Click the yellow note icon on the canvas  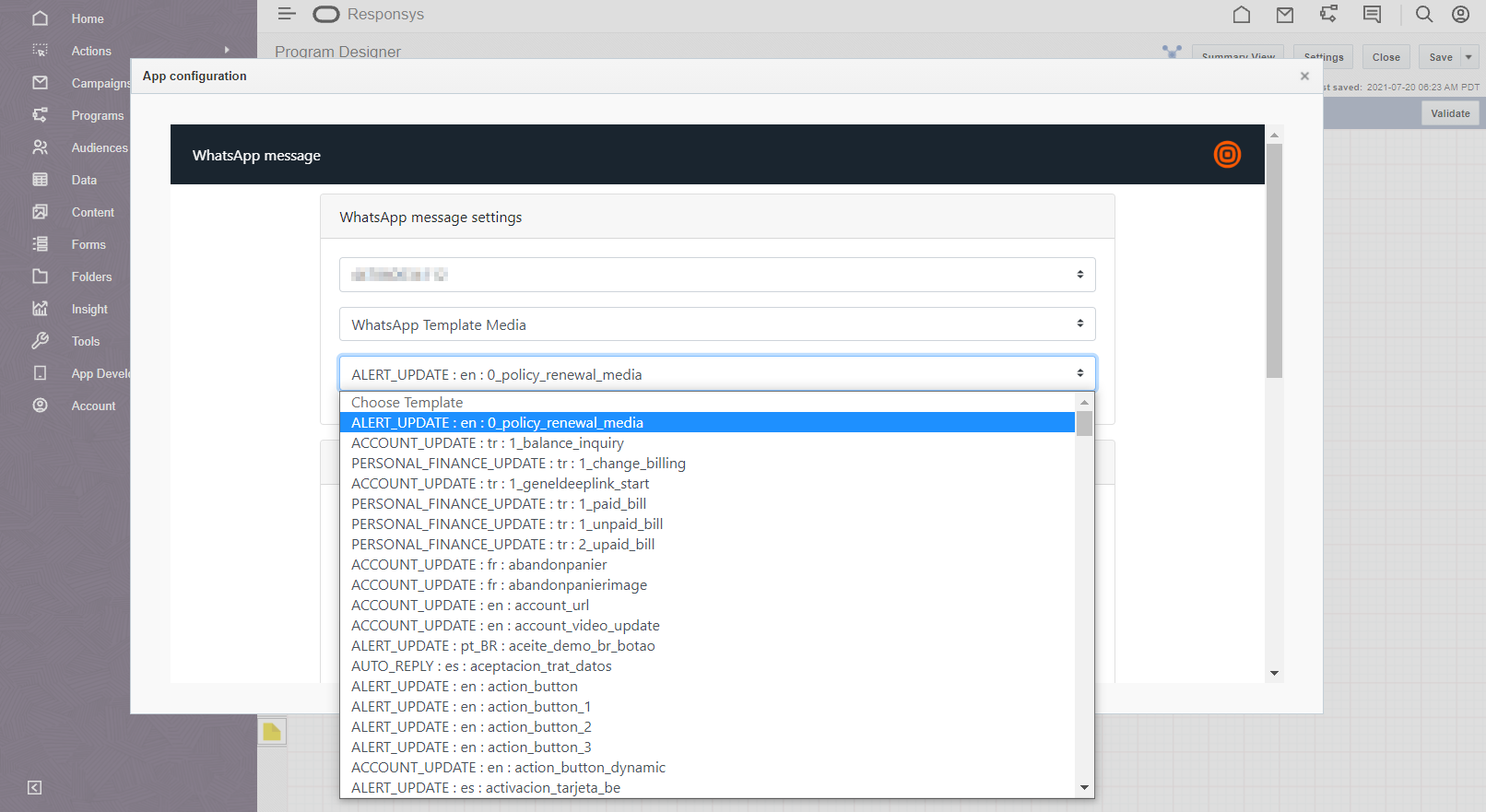(272, 732)
